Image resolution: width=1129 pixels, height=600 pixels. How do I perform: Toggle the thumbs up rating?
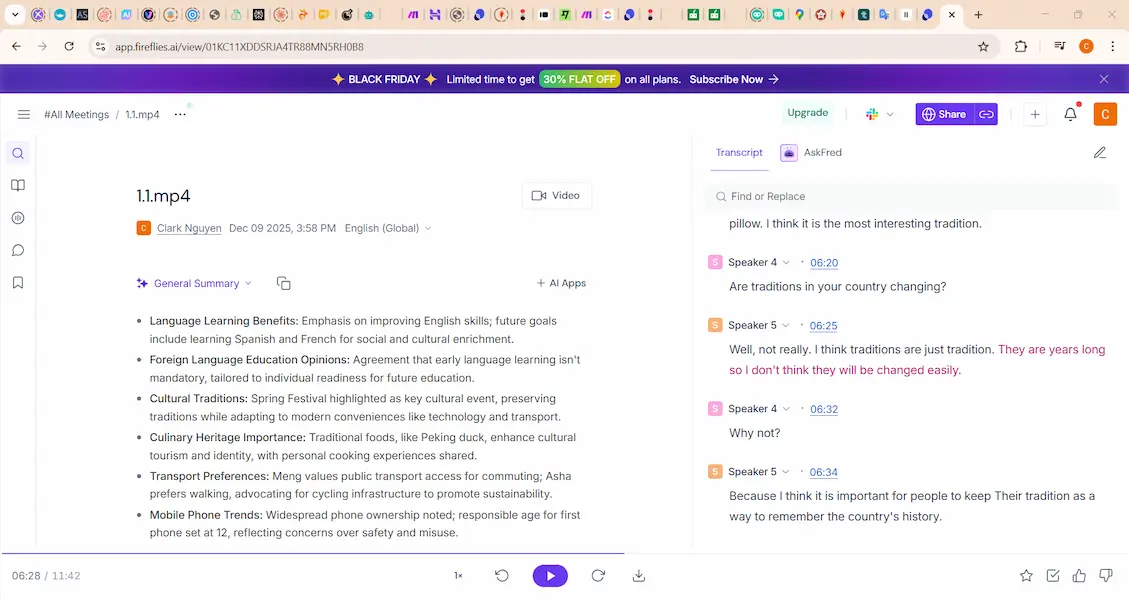pos(1079,576)
